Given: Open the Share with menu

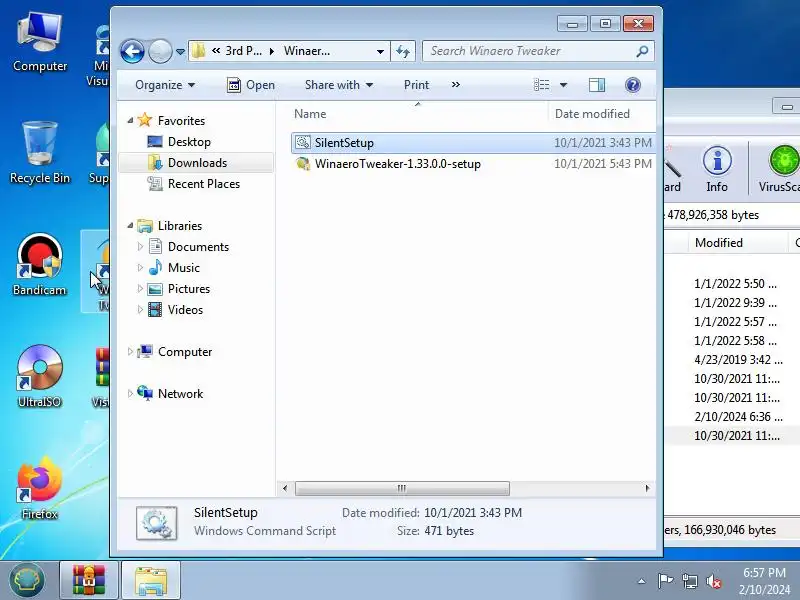Looking at the screenshot, I should [x=339, y=85].
